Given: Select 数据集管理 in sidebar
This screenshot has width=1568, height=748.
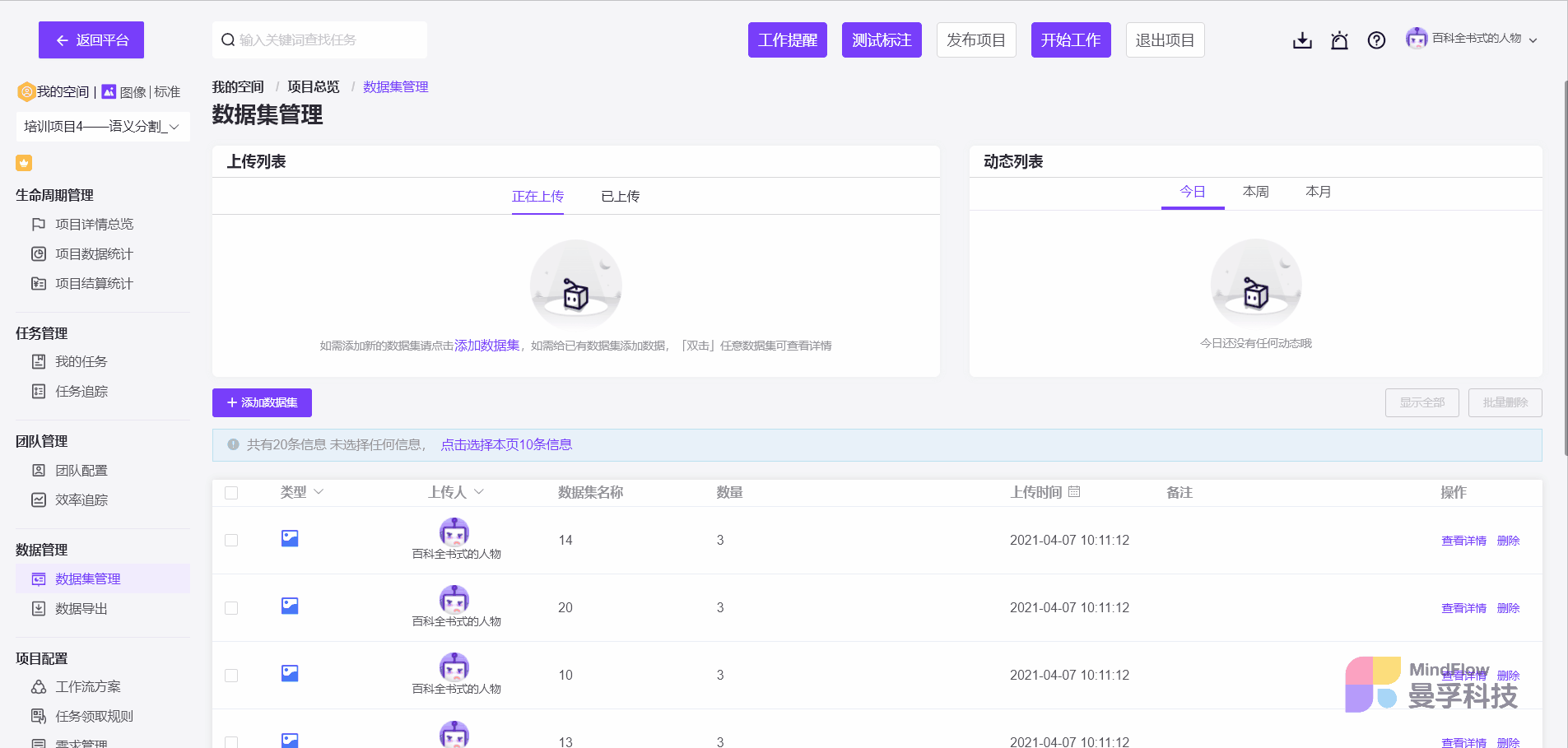Looking at the screenshot, I should coord(102,578).
